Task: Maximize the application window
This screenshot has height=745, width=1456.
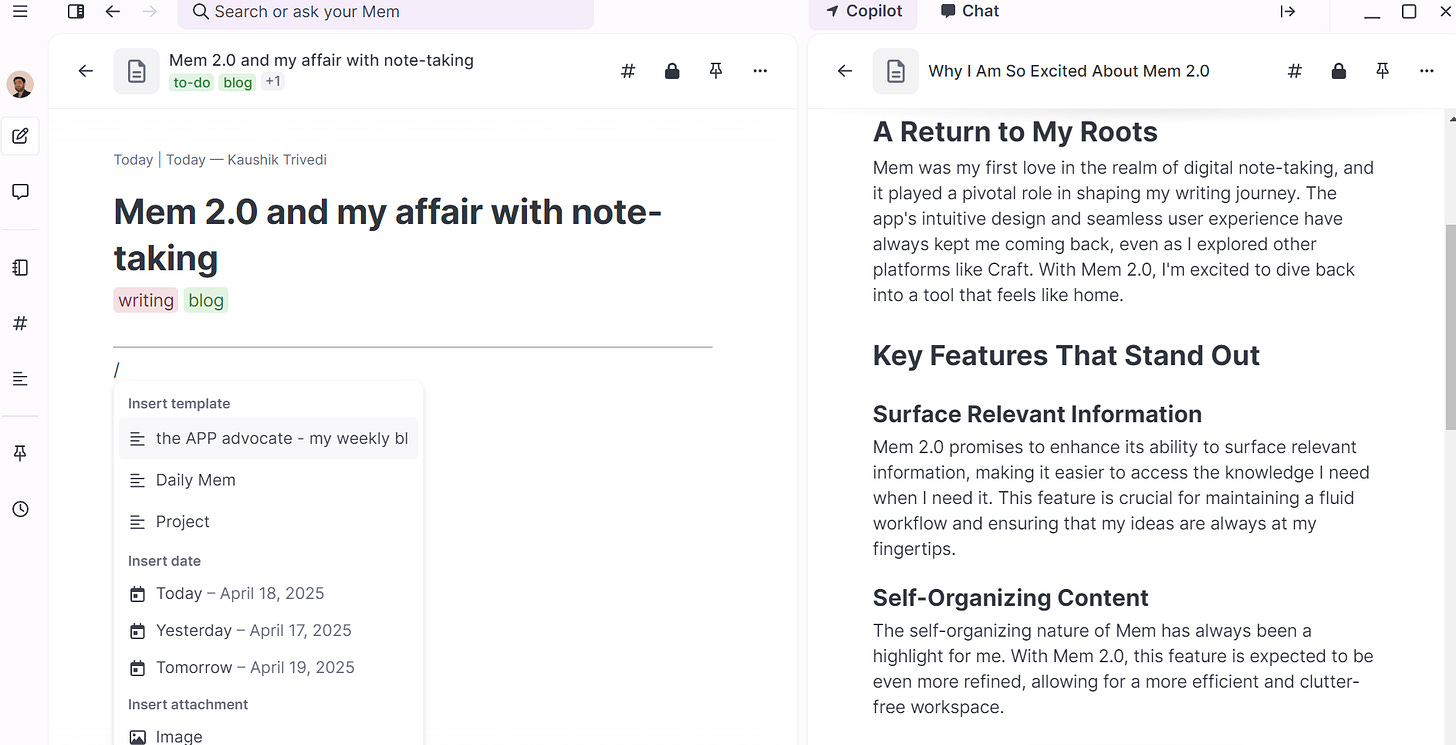Action: (x=1409, y=12)
